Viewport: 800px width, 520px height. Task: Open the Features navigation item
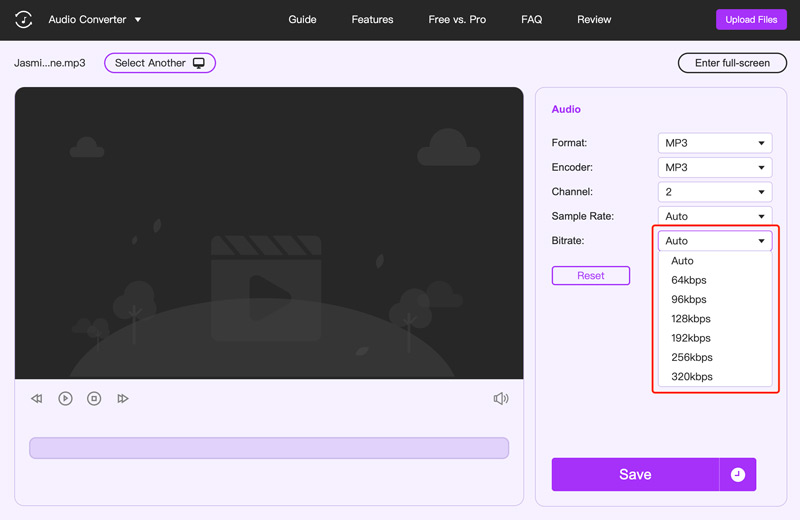[372, 19]
